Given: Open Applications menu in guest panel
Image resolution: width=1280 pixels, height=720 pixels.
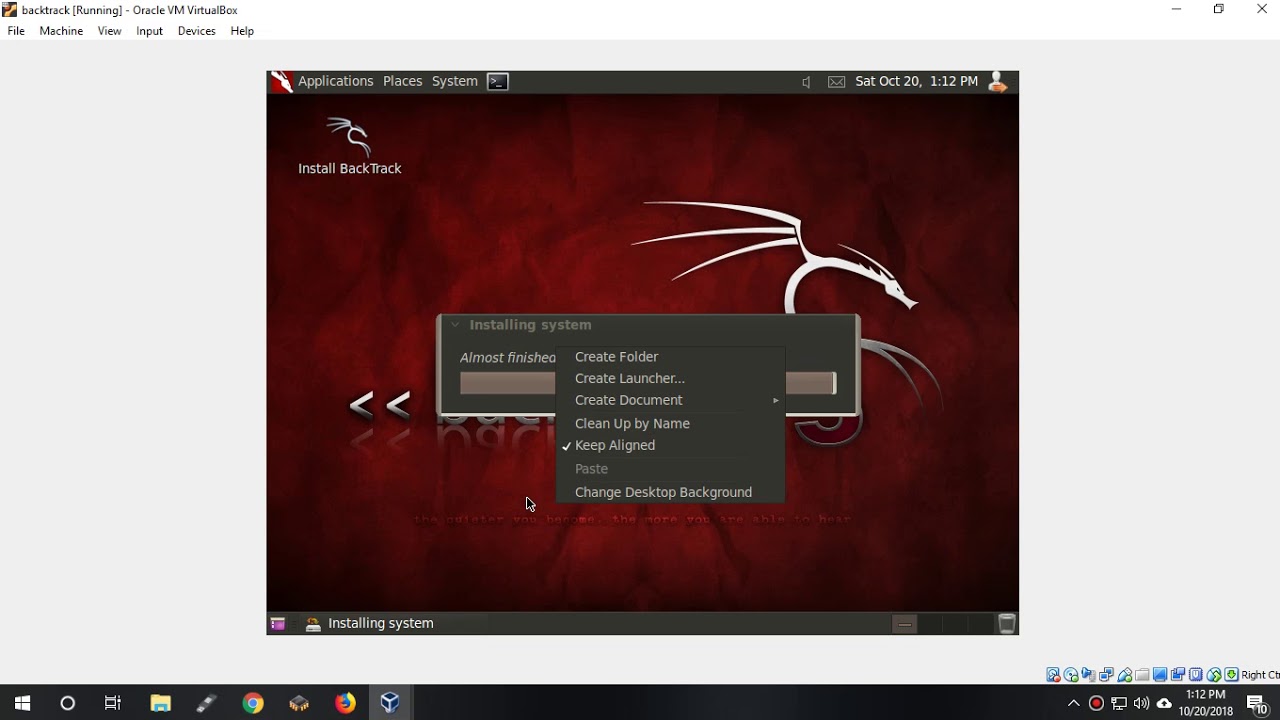Looking at the screenshot, I should [336, 82].
